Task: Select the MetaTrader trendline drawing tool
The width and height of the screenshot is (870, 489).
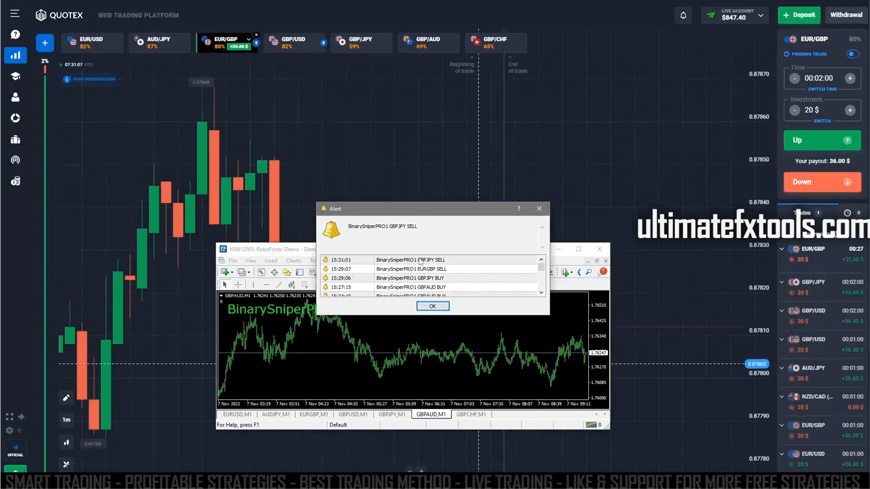Action: [x=279, y=284]
